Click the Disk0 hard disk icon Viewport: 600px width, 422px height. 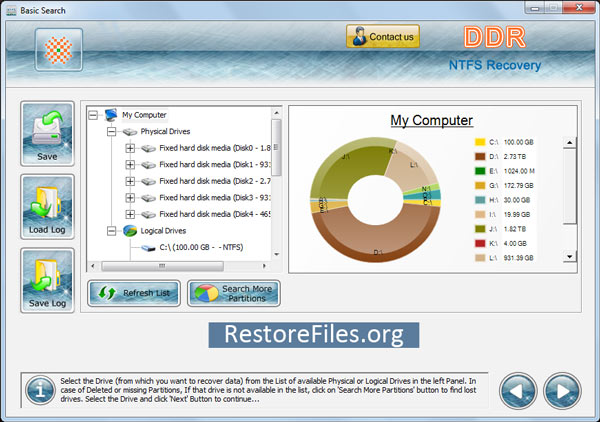pos(148,148)
